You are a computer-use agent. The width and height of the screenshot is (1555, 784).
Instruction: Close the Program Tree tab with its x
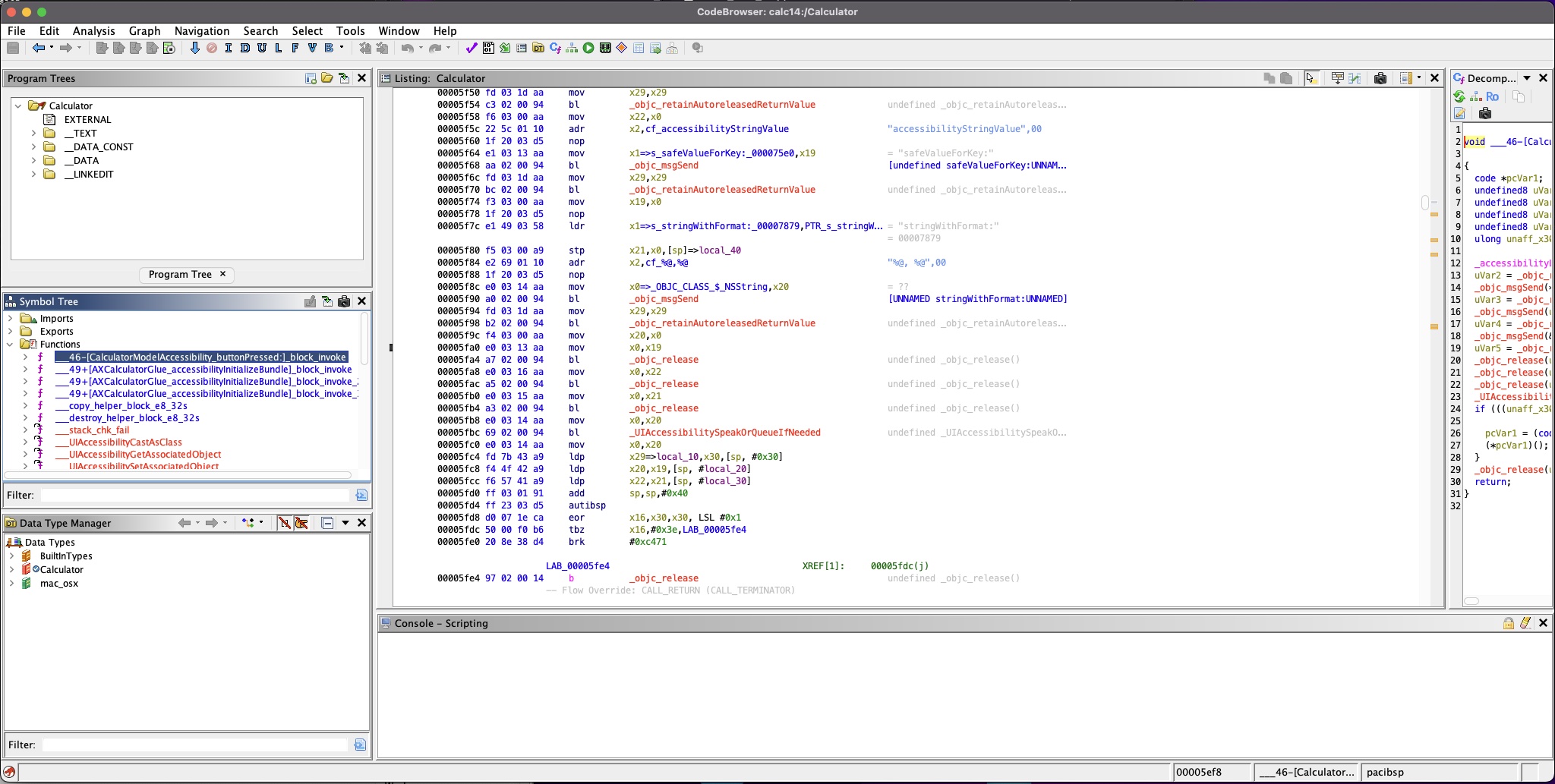222,274
